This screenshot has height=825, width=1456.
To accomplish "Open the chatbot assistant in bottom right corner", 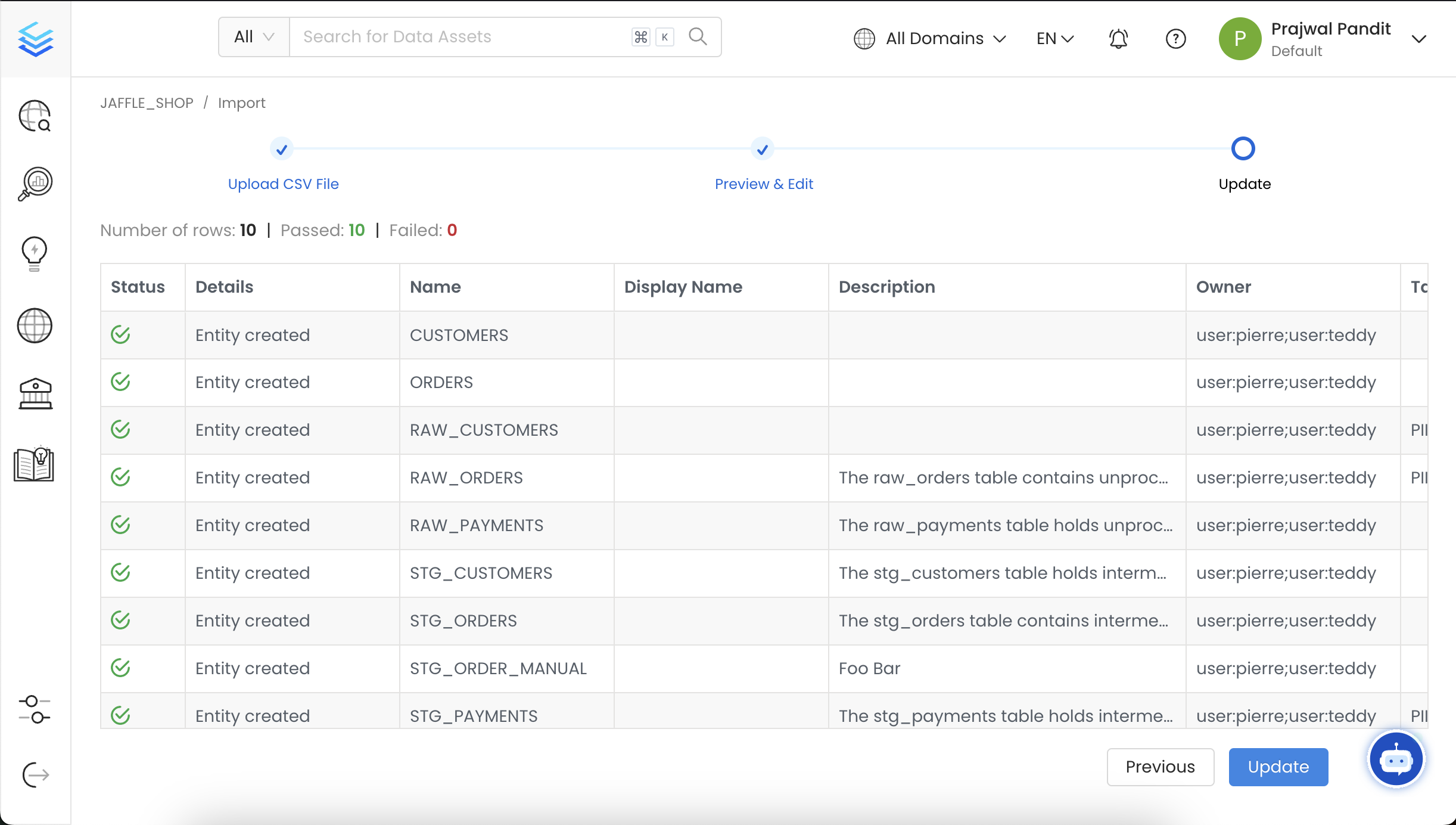I will pyautogui.click(x=1395, y=758).
